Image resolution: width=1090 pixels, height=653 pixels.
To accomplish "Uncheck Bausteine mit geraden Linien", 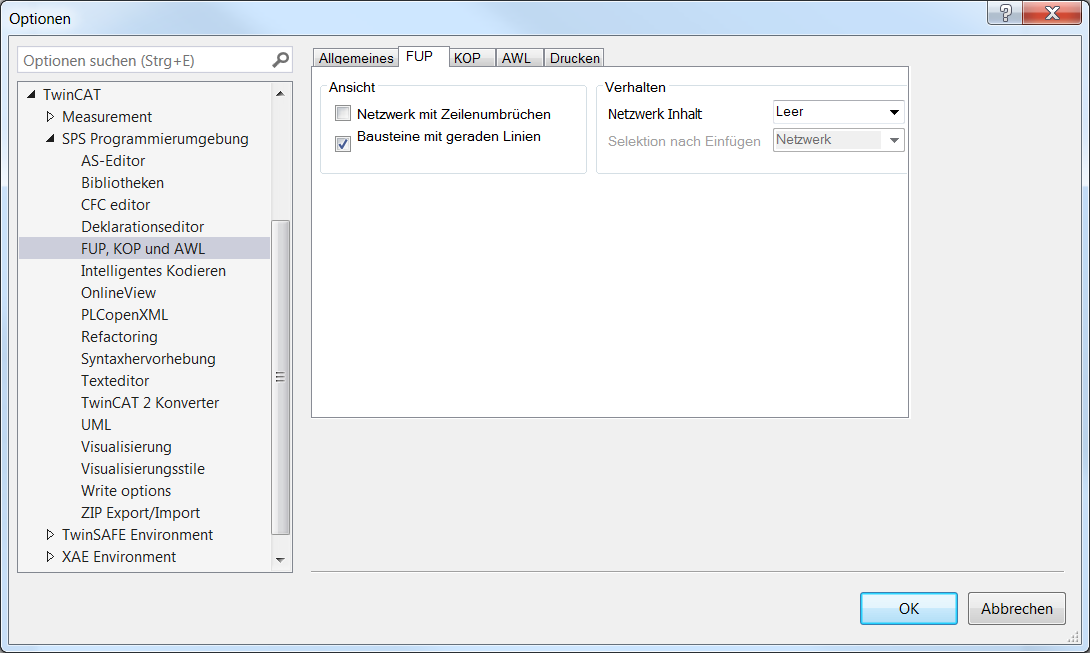I will (x=343, y=144).
